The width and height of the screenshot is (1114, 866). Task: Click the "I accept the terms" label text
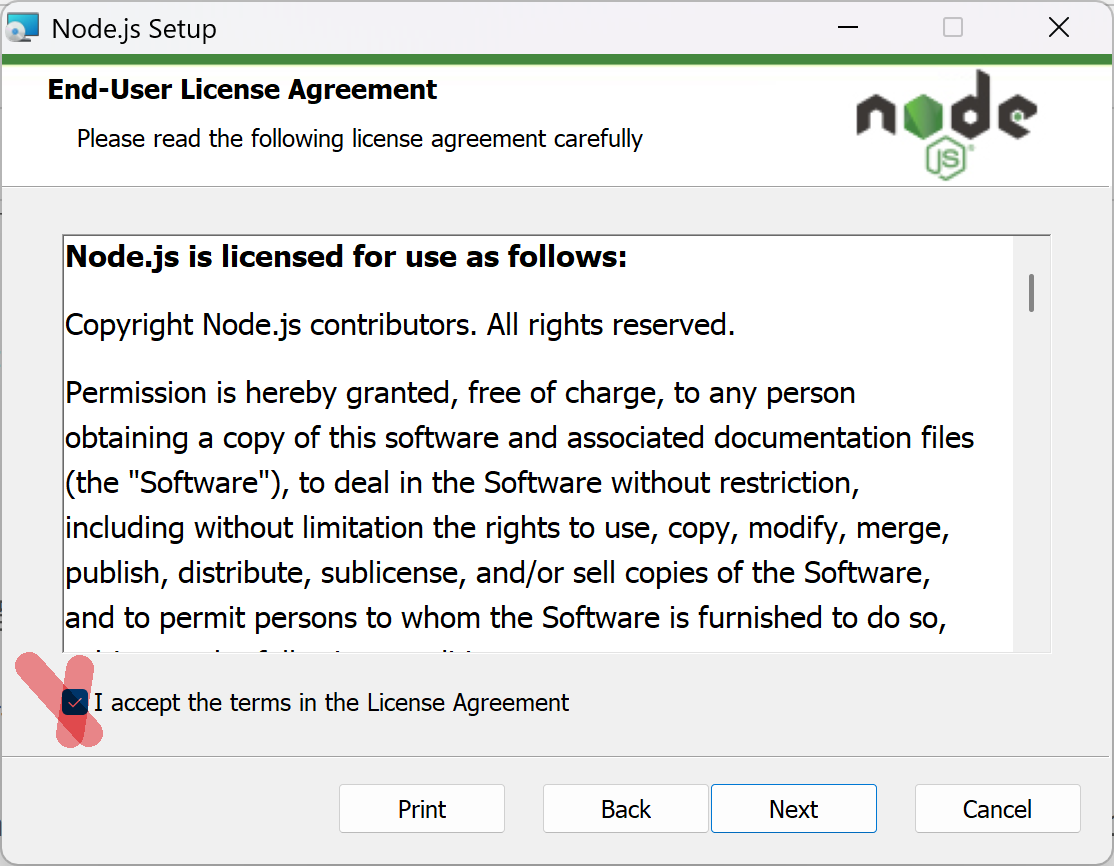(x=331, y=703)
